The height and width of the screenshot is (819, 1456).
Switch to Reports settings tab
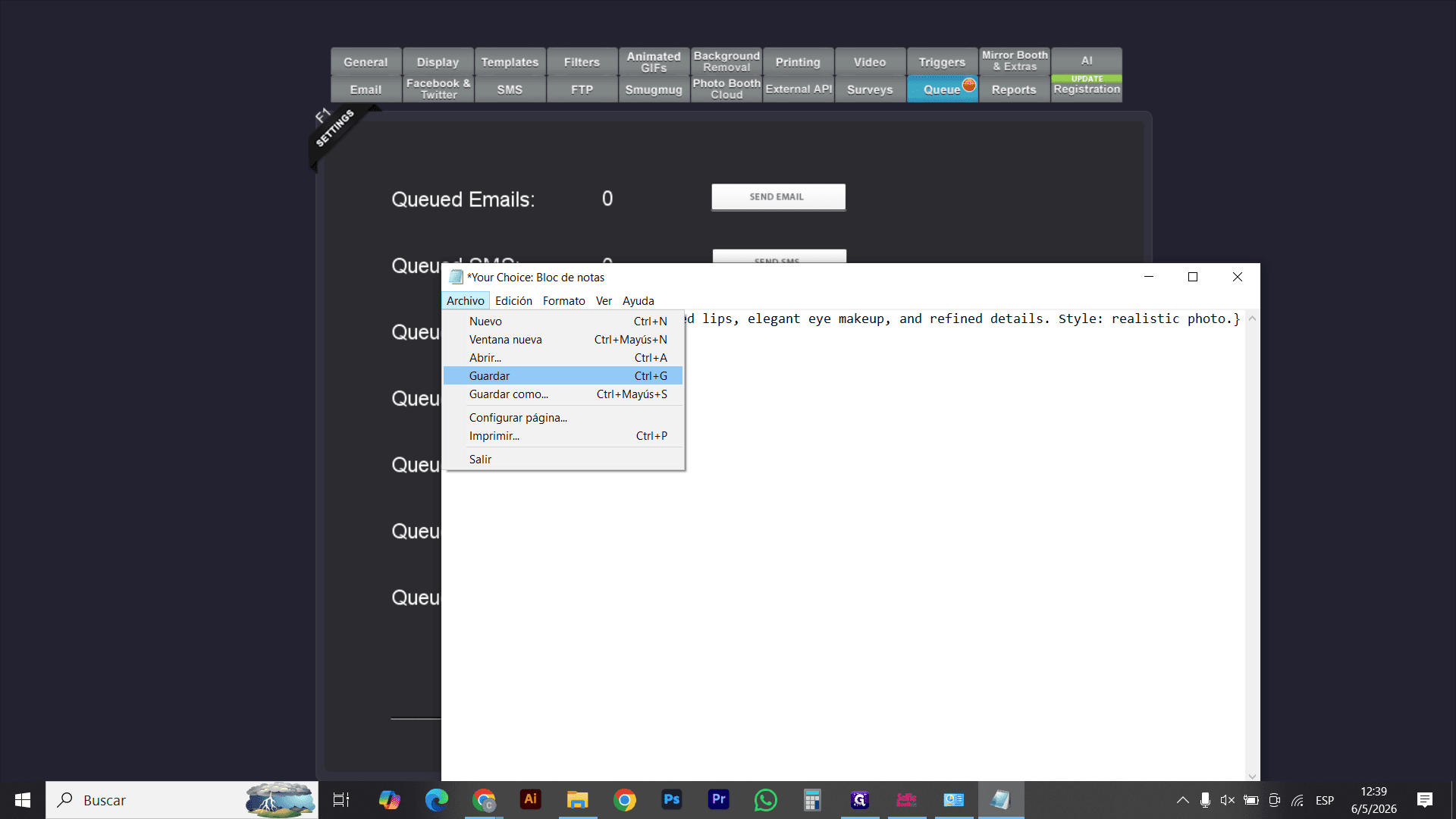[x=1014, y=89]
